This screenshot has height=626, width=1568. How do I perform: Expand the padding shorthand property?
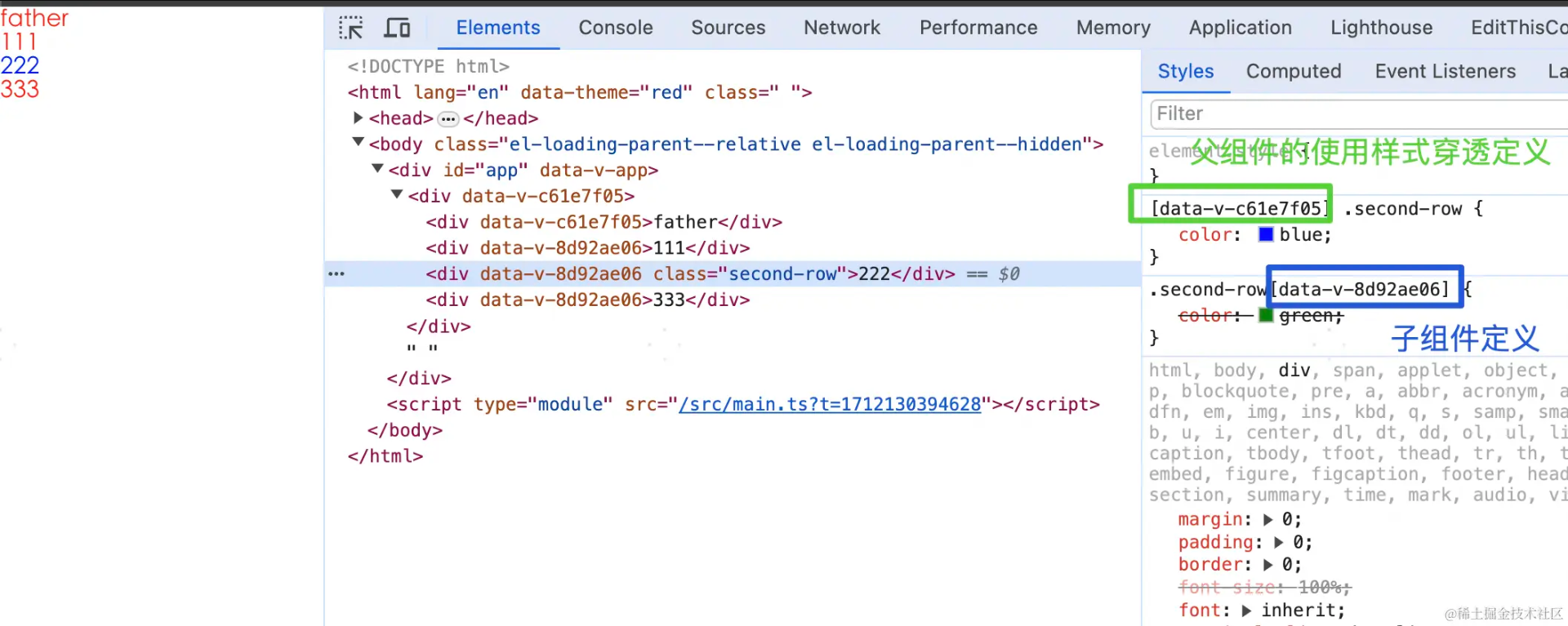[x=1279, y=543]
